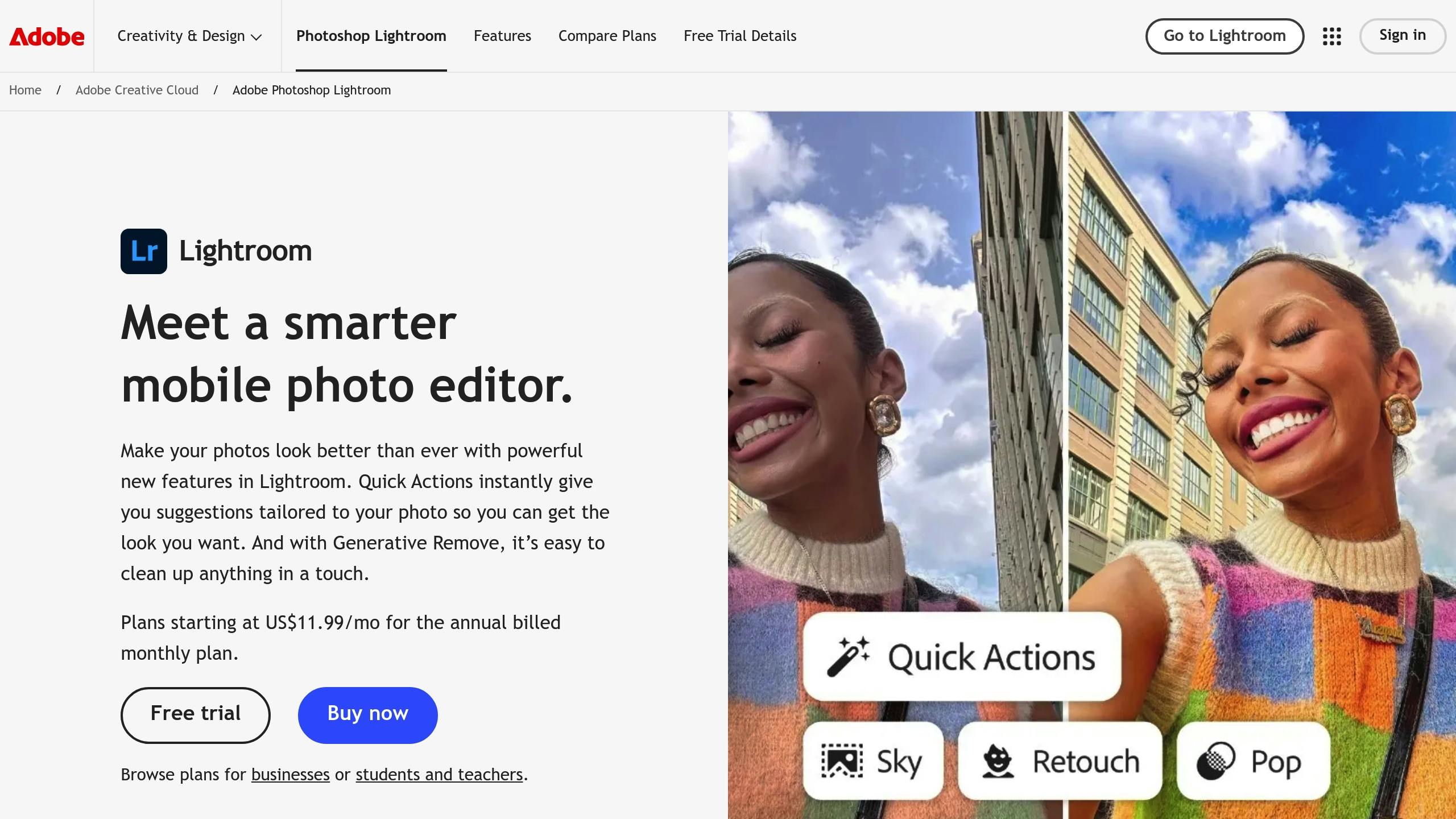Click the Lr Lightroom app icon
The width and height of the screenshot is (1456, 819).
[x=144, y=251]
